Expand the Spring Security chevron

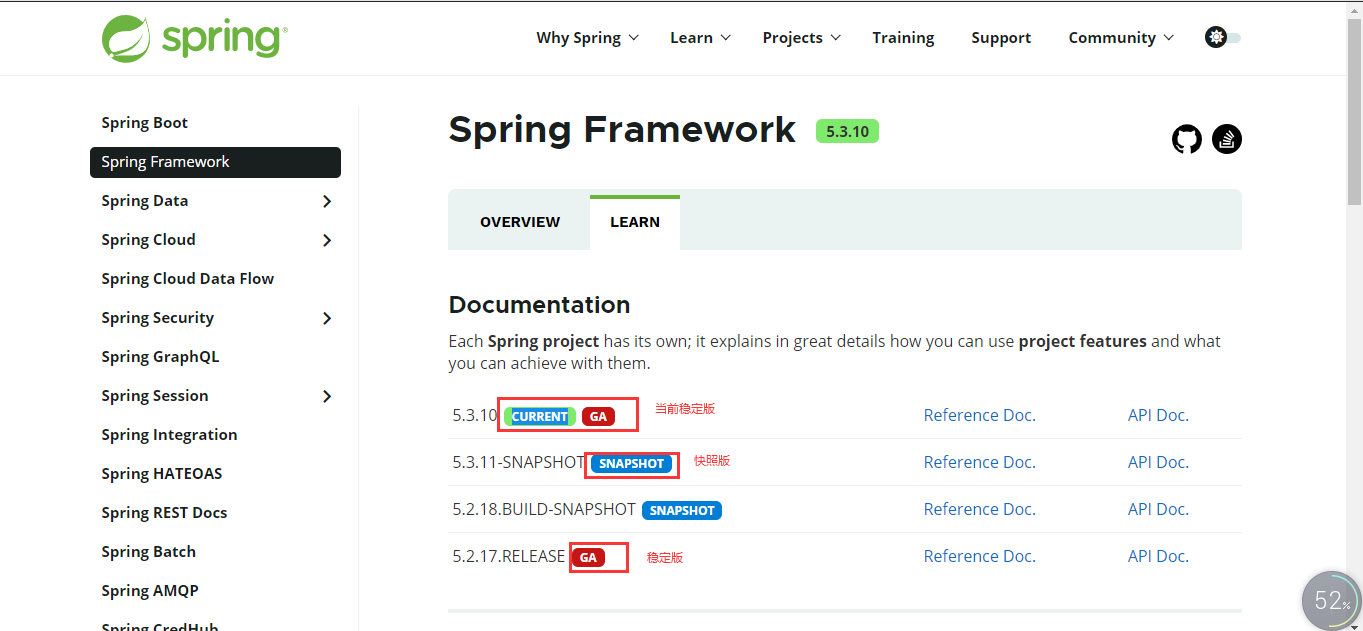(x=327, y=318)
